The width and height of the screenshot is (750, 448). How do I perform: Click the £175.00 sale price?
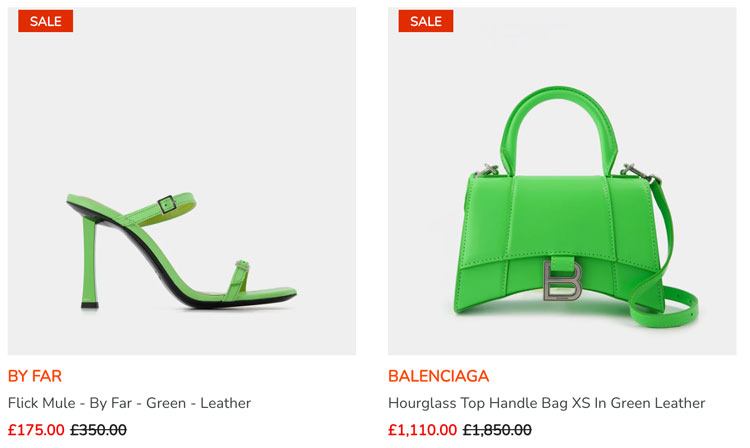pos(36,430)
